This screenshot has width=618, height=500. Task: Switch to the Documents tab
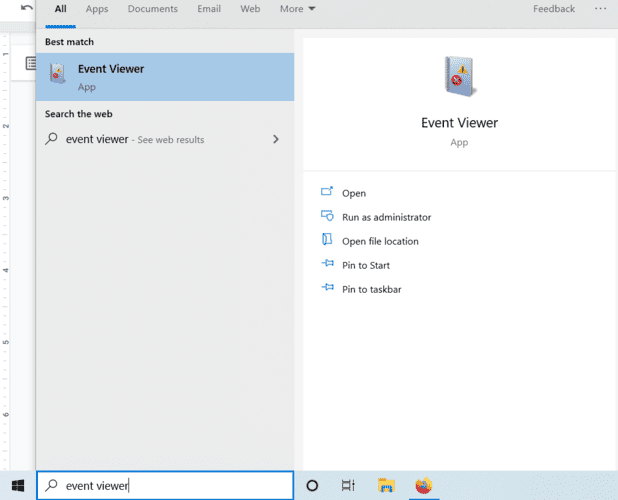153,9
